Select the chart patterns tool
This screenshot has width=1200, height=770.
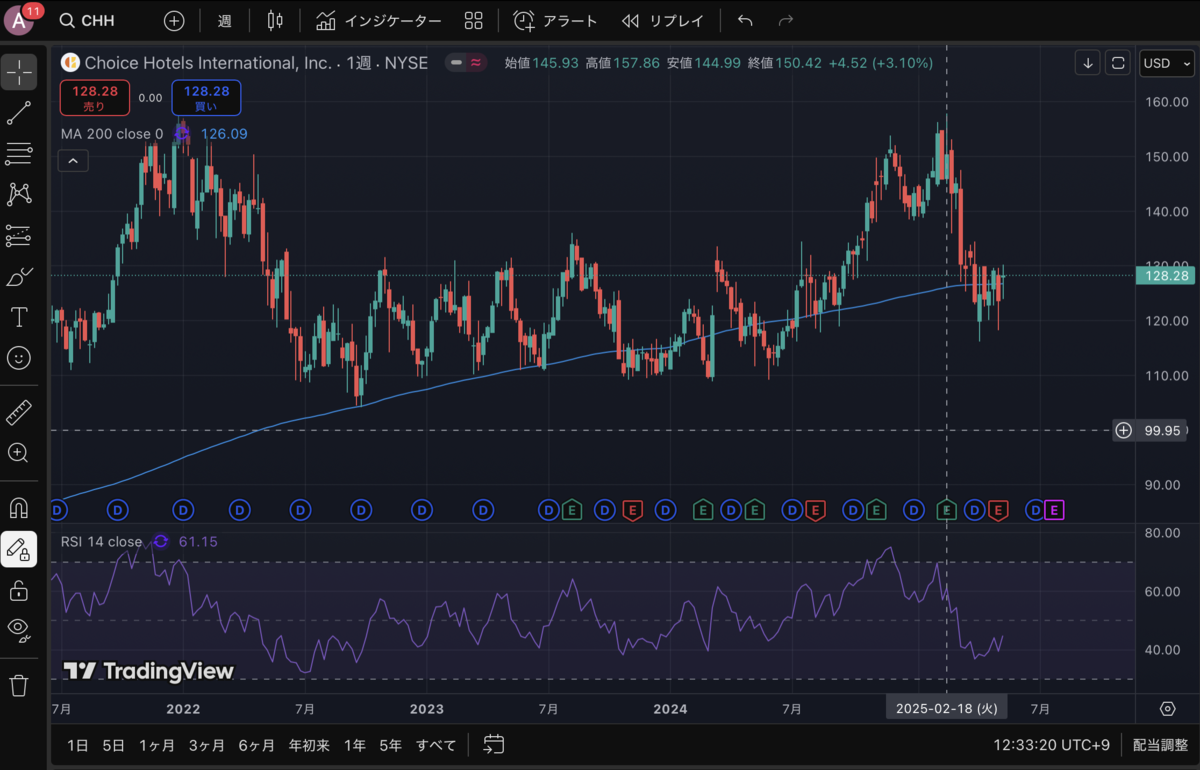point(19,194)
